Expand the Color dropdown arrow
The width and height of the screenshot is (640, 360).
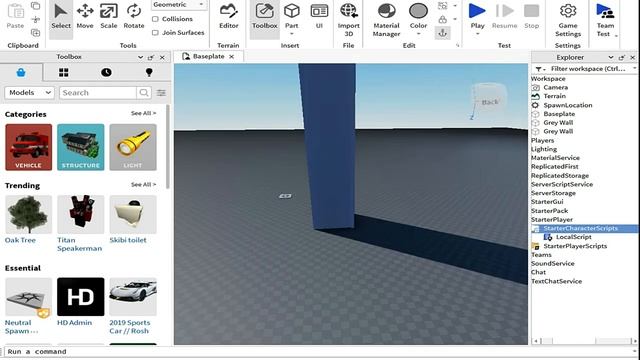[418, 34]
